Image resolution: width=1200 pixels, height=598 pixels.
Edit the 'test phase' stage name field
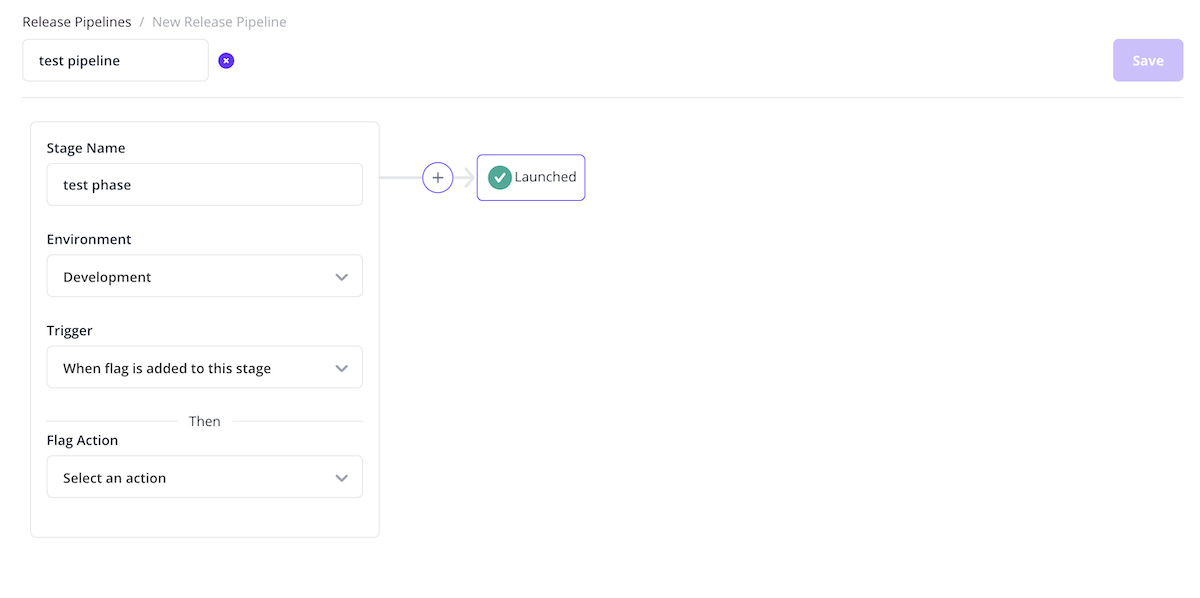pos(204,185)
